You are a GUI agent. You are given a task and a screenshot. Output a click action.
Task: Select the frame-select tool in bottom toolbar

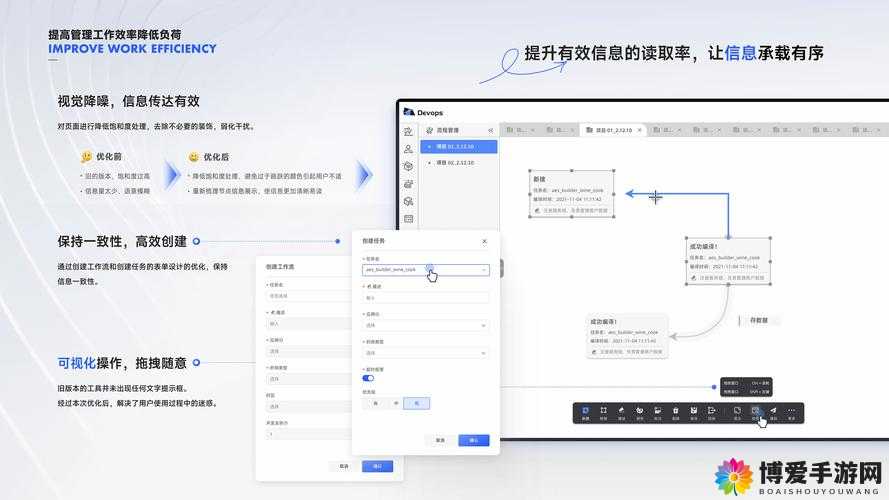[603, 412]
